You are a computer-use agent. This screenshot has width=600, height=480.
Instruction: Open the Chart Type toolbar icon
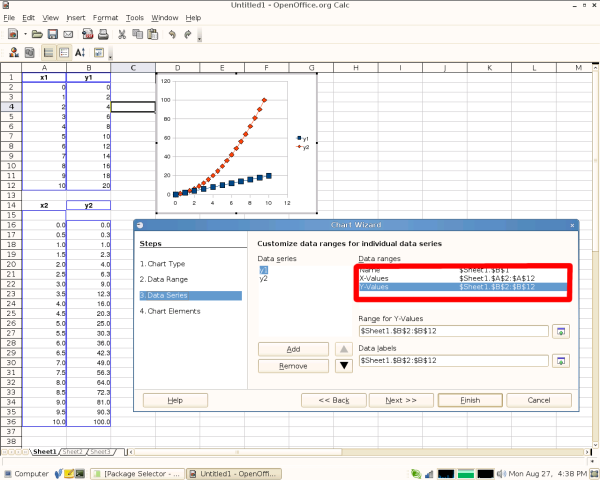point(14,52)
